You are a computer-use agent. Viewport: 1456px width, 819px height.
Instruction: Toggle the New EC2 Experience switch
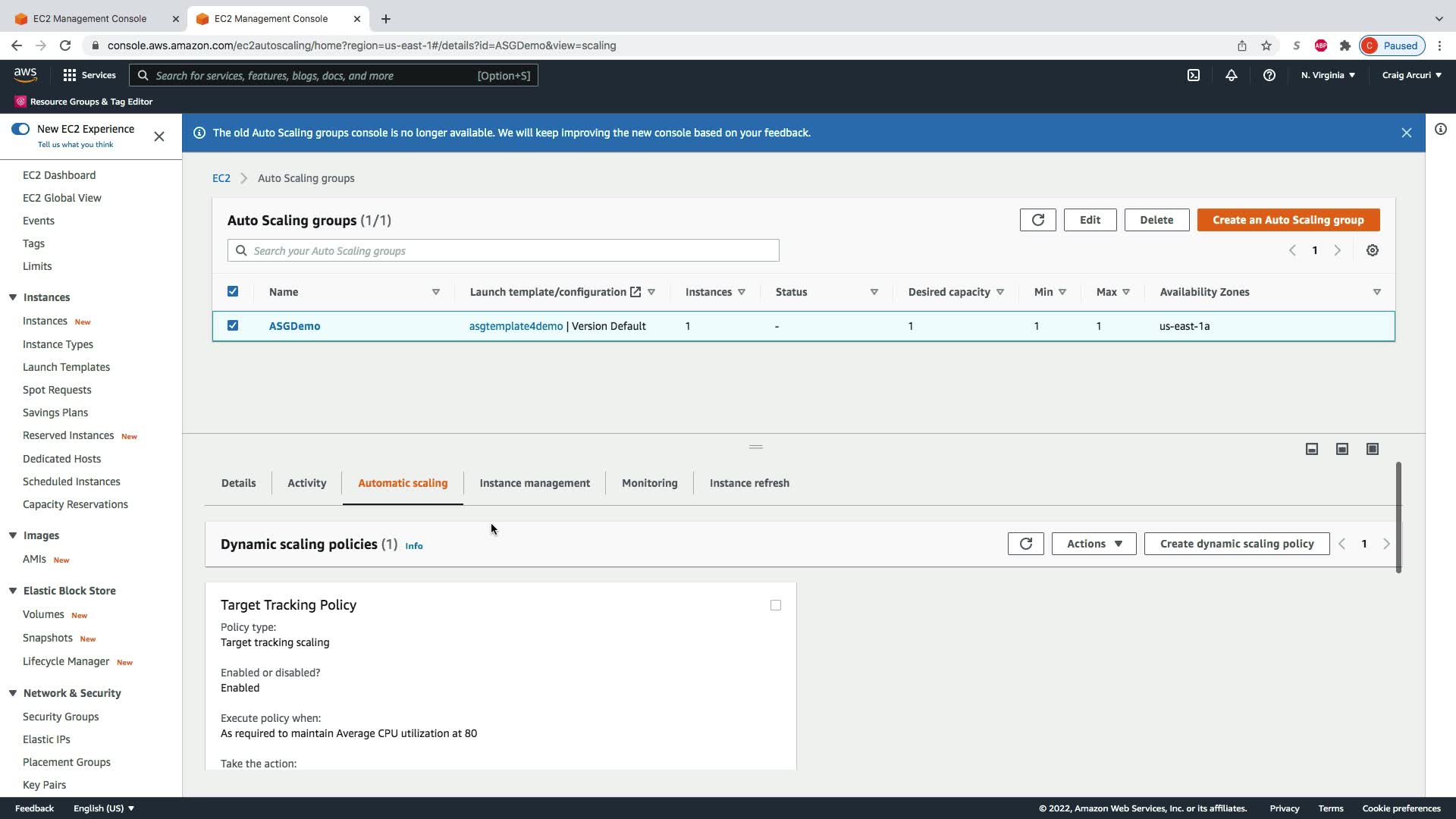coord(20,129)
